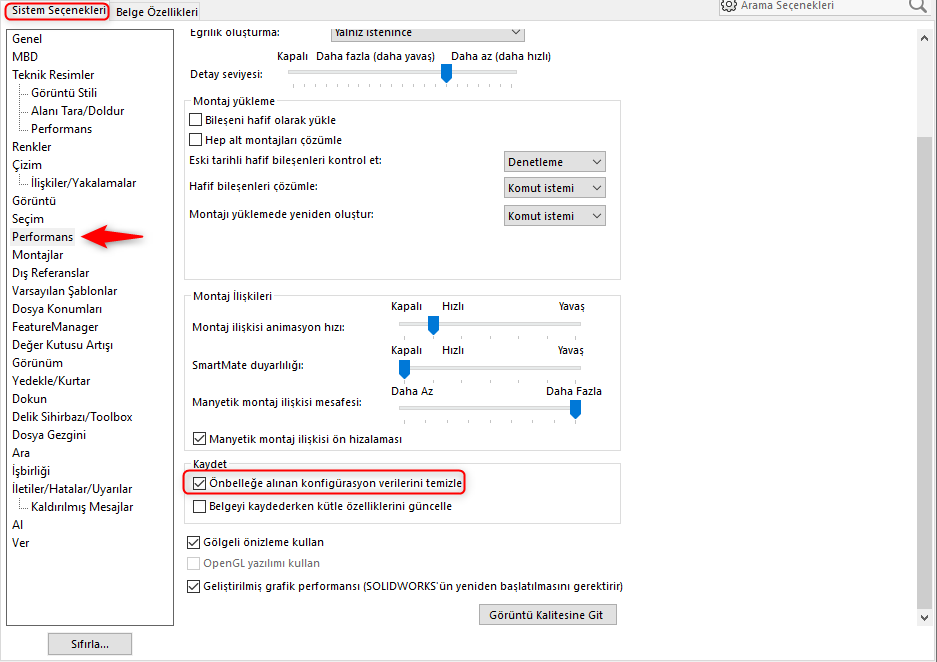Select Al category
The height and width of the screenshot is (662, 937).
(17, 525)
